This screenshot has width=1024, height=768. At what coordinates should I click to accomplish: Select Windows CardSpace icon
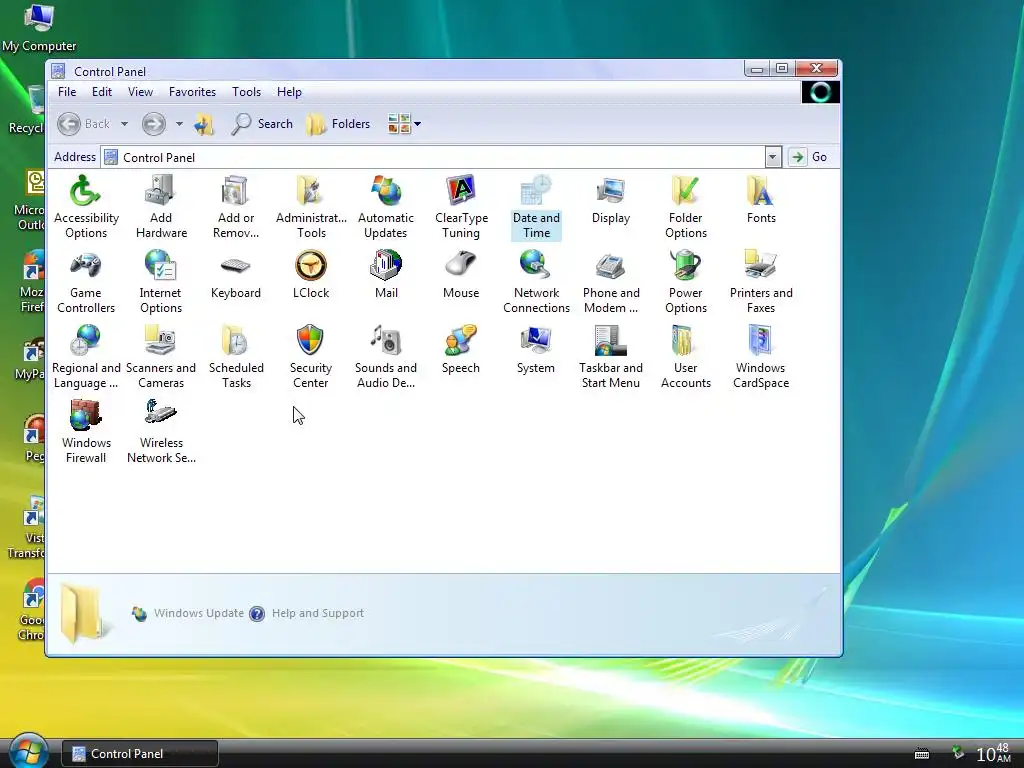(x=761, y=357)
